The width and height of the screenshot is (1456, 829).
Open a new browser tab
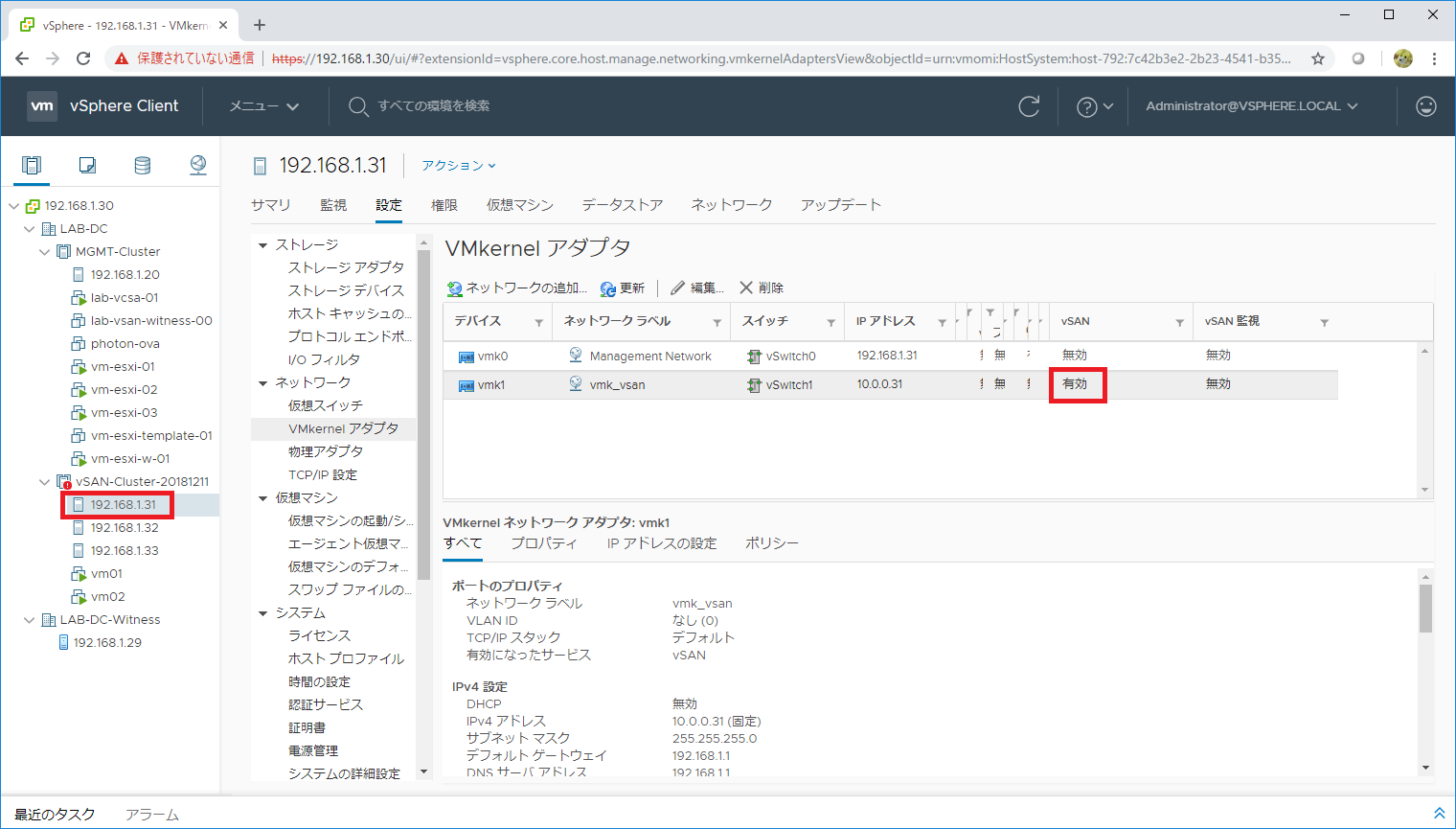(x=260, y=25)
